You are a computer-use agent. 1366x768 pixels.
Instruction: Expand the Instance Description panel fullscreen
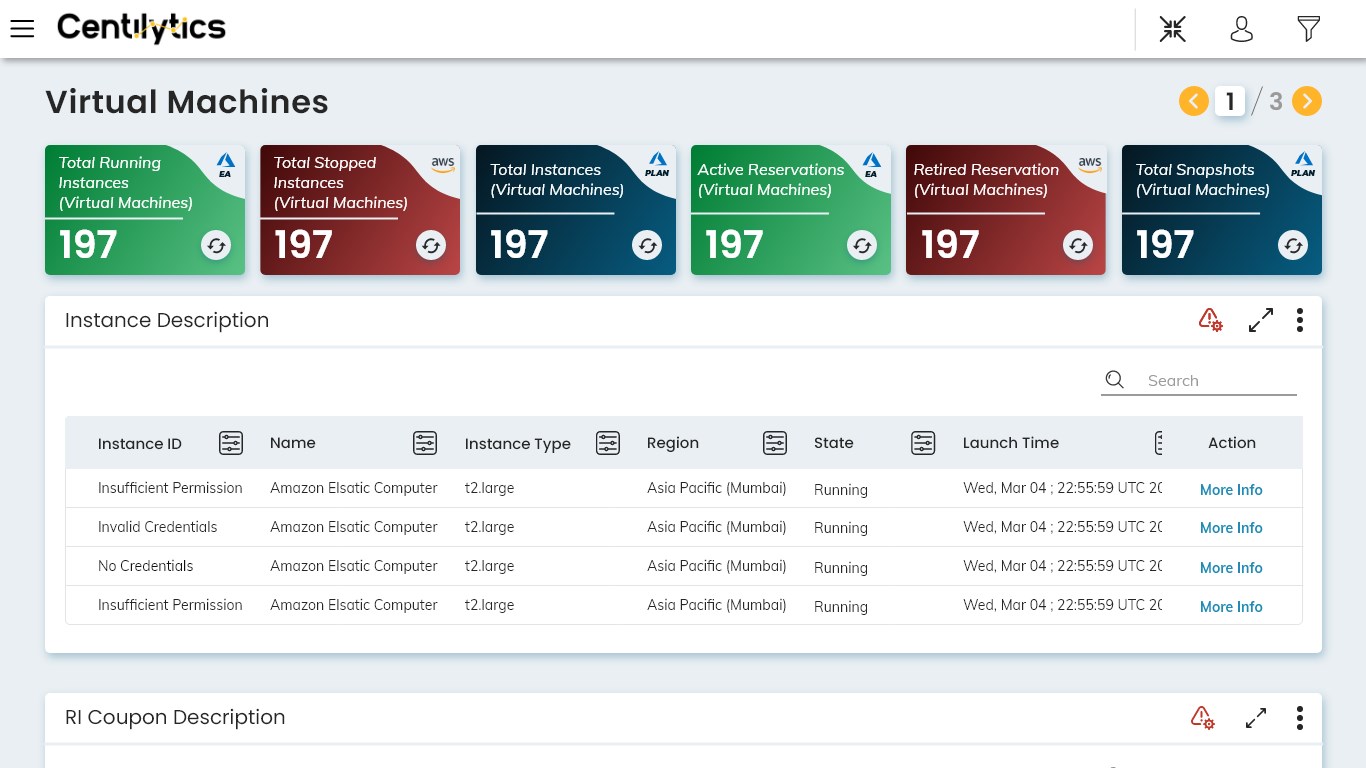(x=1261, y=320)
